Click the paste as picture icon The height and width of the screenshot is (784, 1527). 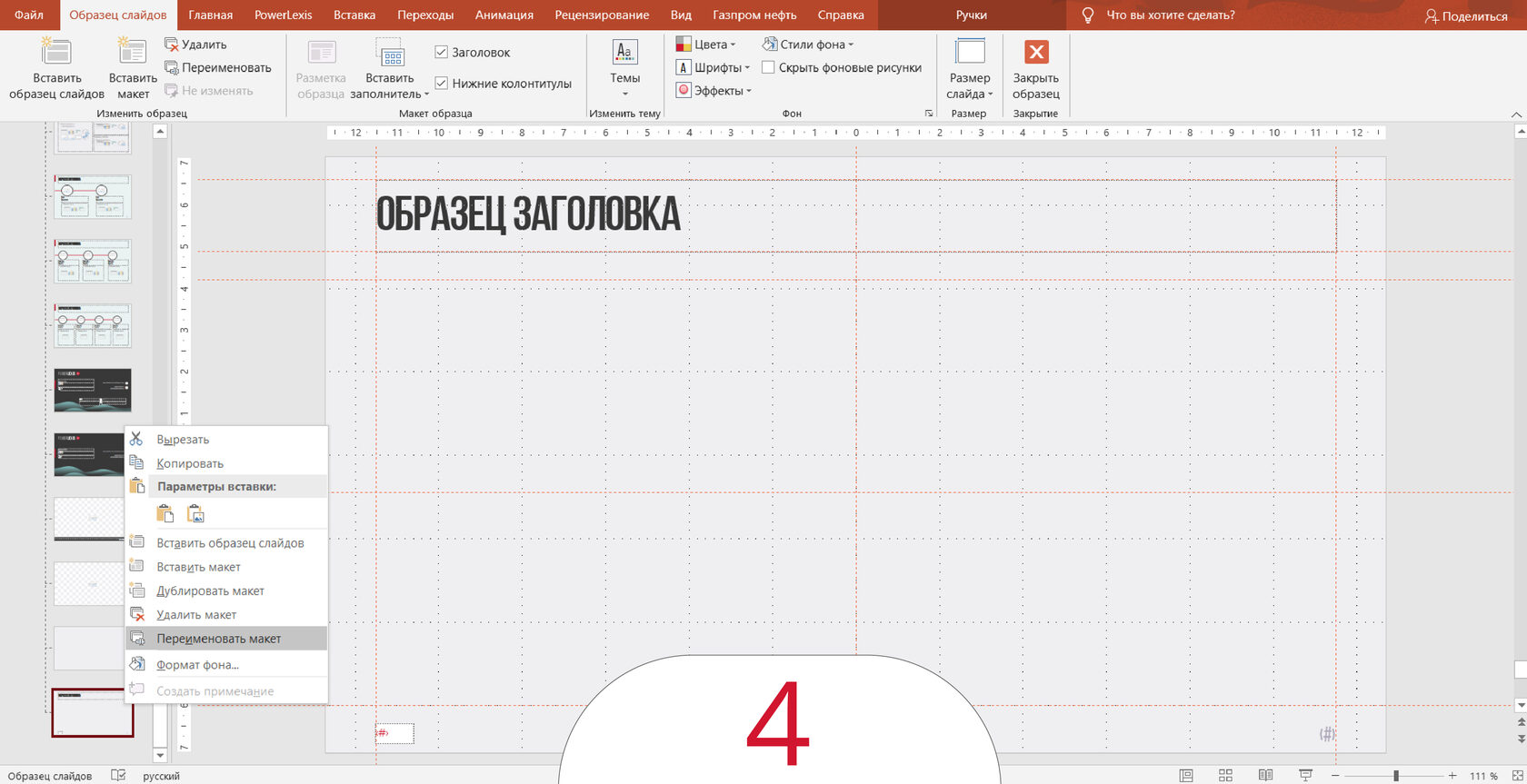tap(195, 514)
